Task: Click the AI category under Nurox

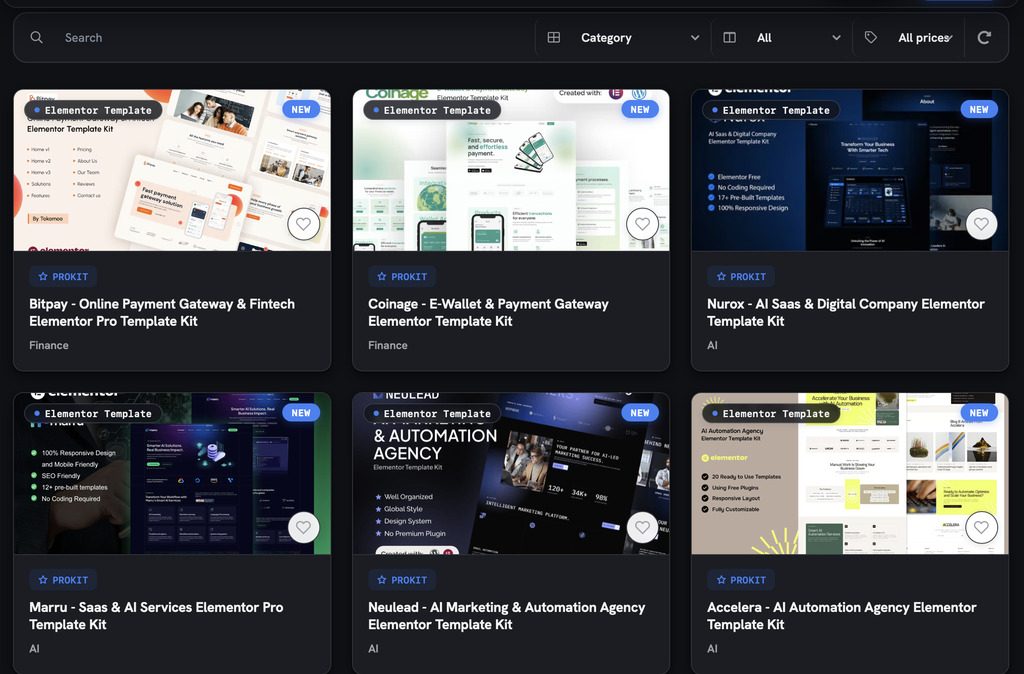Action: pyautogui.click(x=712, y=345)
